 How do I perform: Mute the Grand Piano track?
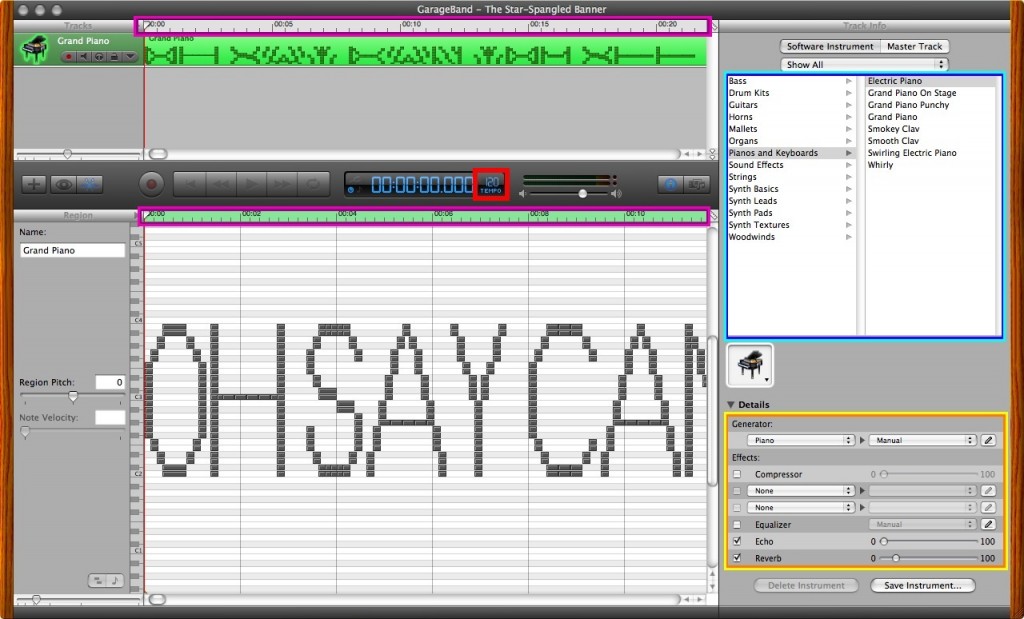(82, 57)
